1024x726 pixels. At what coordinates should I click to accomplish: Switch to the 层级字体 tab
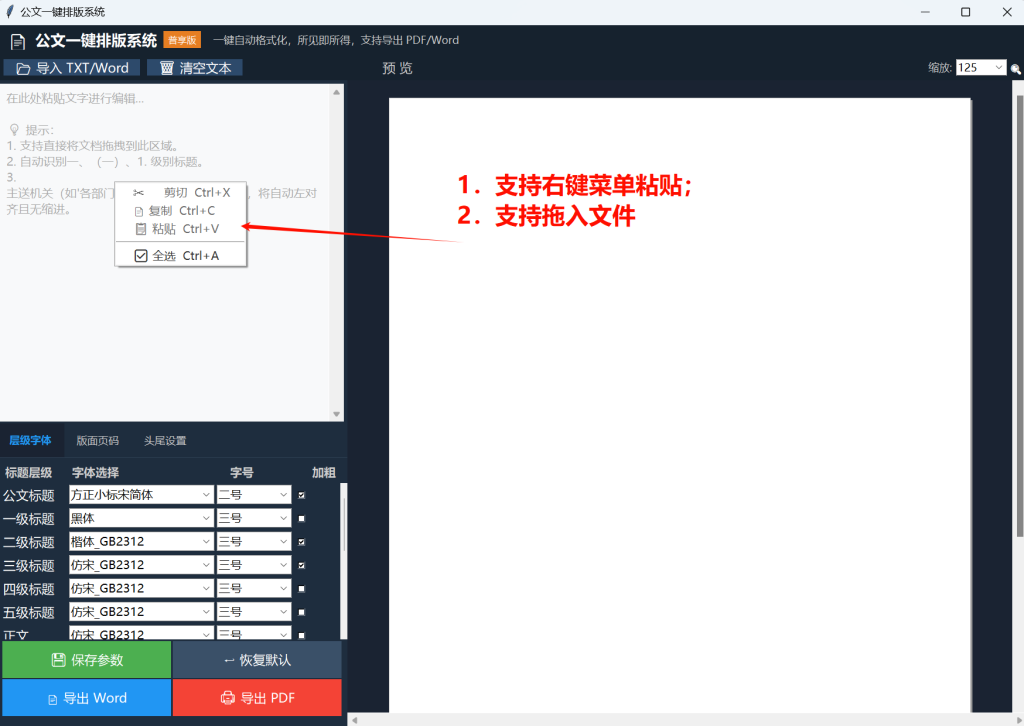(30, 441)
